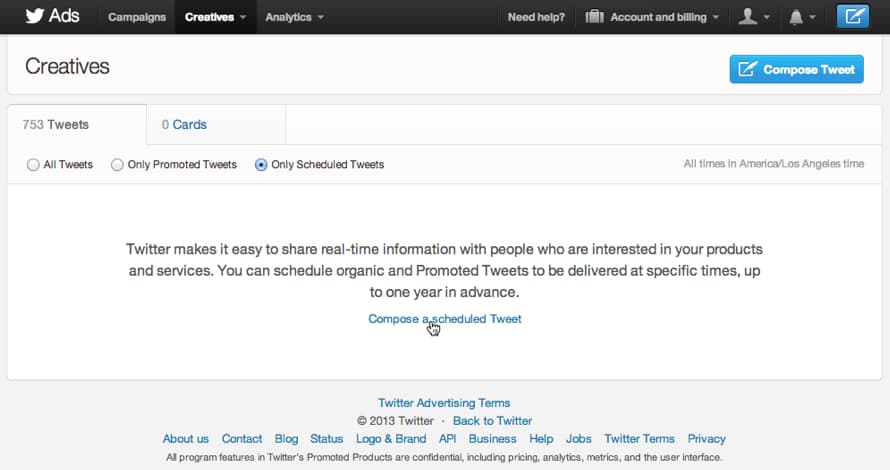
Task: Switch to the 0 Cards tab
Action: pyautogui.click(x=185, y=125)
